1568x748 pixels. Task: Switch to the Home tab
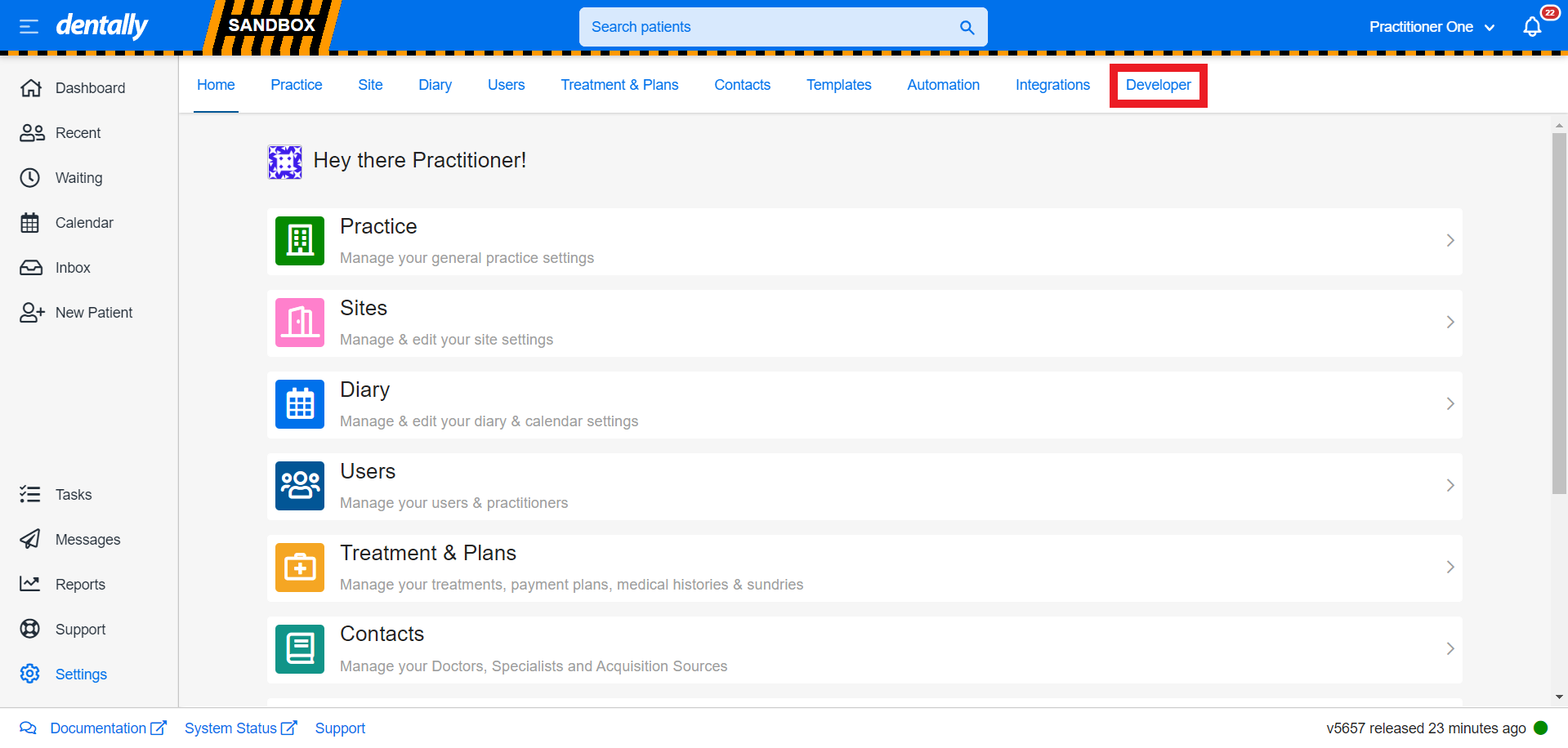tap(216, 85)
